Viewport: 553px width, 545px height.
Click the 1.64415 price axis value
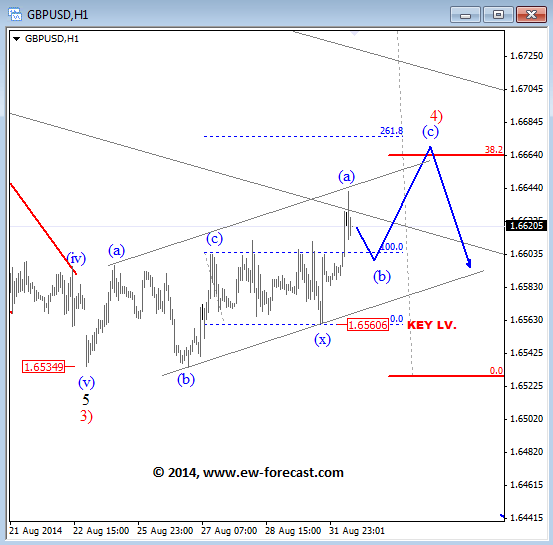527,518
